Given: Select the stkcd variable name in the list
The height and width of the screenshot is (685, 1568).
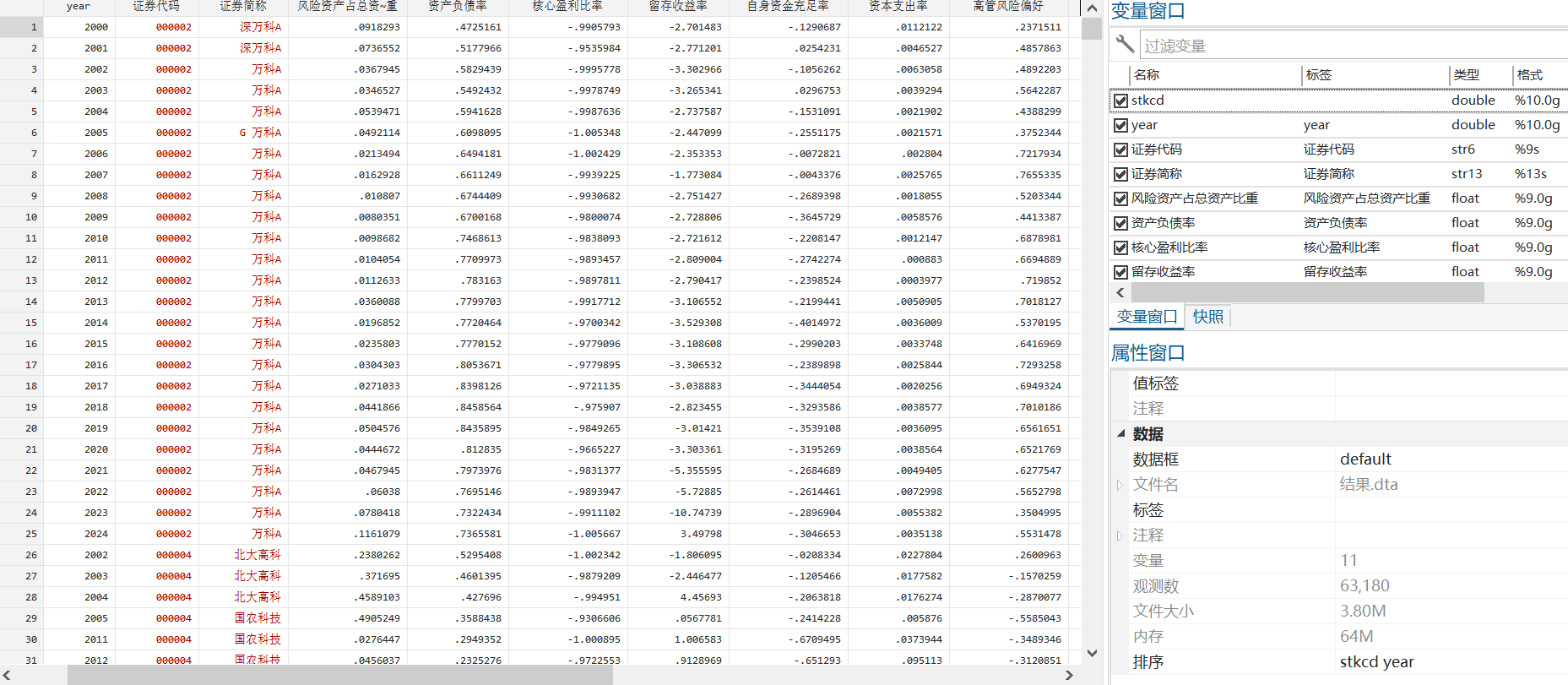Looking at the screenshot, I should pyautogui.click(x=1148, y=101).
